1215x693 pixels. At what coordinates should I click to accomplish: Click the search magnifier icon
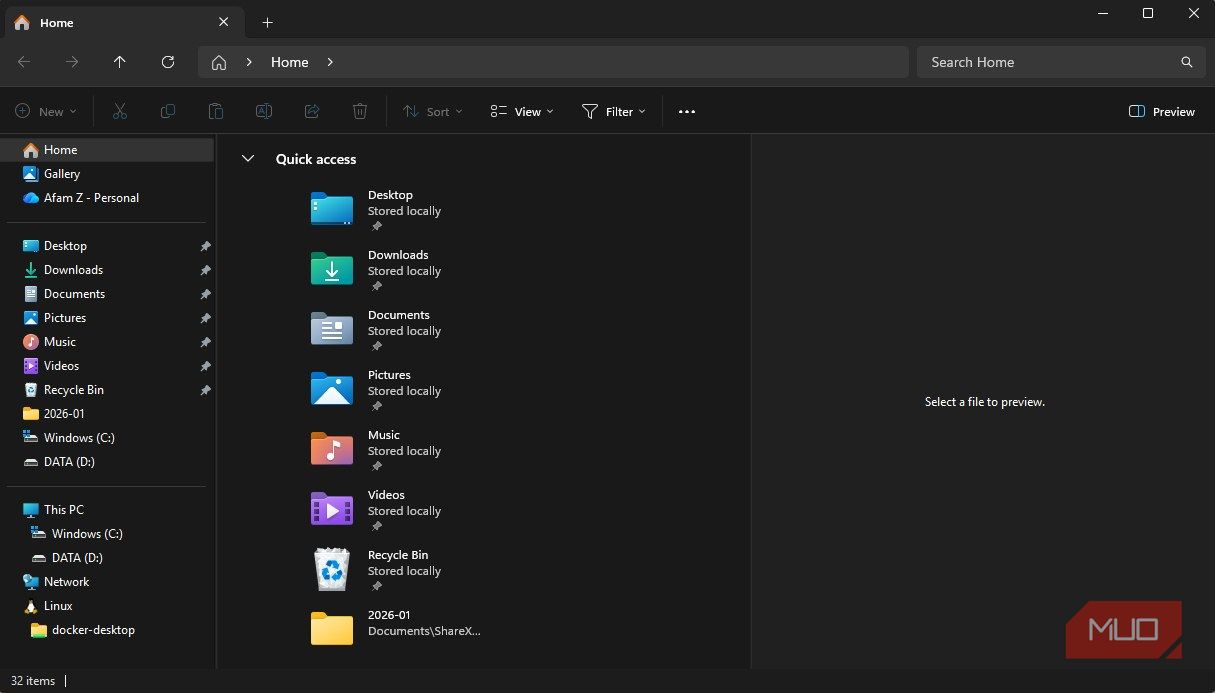click(1187, 62)
